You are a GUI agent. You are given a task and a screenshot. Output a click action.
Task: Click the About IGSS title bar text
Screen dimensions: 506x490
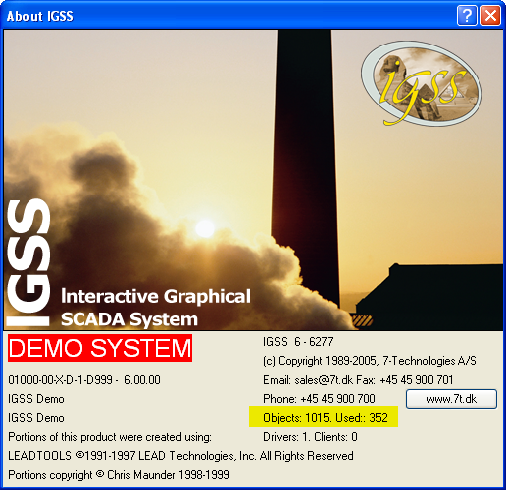click(x=40, y=16)
